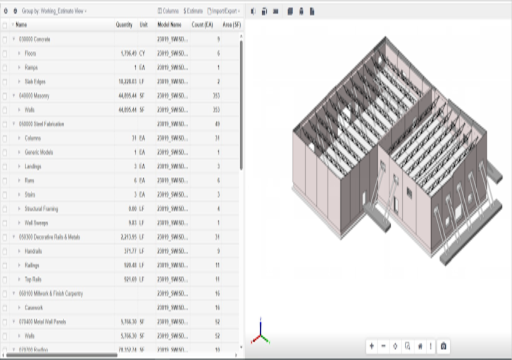512x360 pixels.
Task: Open the Group by Working_Estimate View dropdown
Action: 54,11
